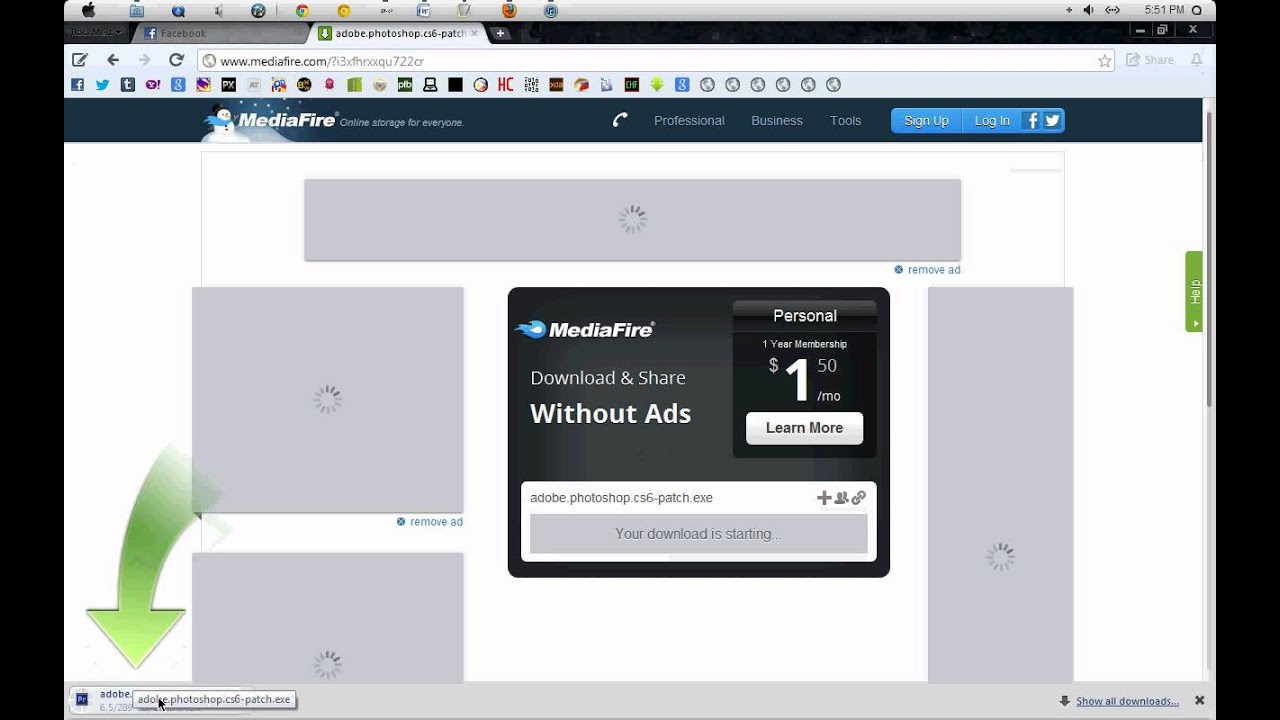This screenshot has height=720, width=1280.
Task: Click the page vertical scrollbar
Action: click(1209, 260)
